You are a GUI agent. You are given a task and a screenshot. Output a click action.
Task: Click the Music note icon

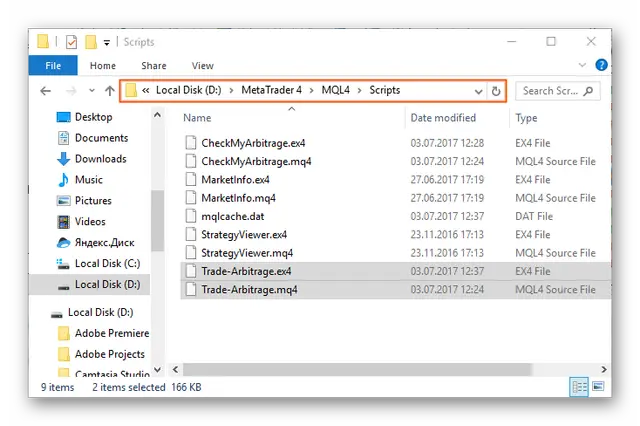click(x=63, y=180)
